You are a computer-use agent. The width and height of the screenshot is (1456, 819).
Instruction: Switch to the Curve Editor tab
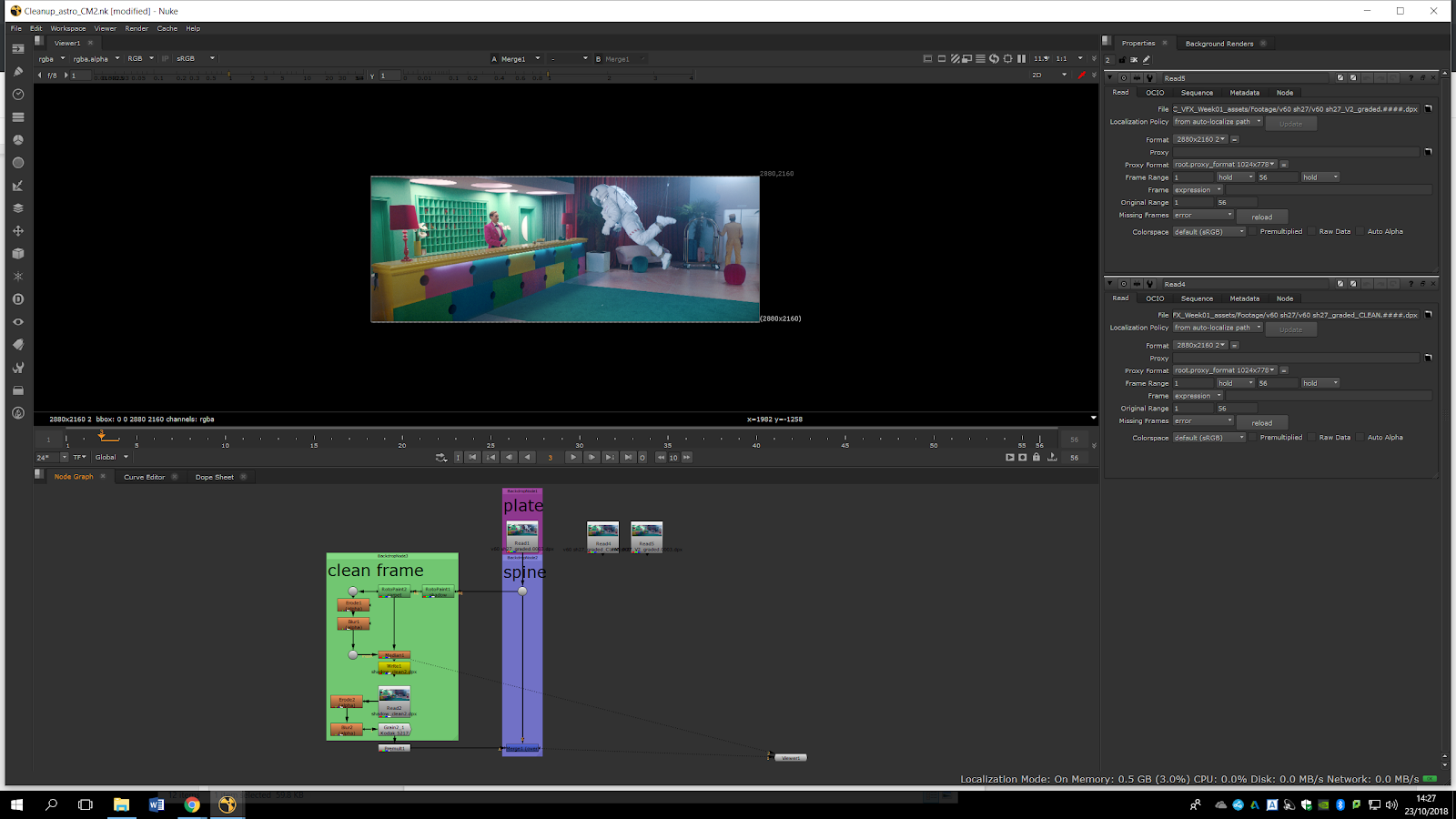144,477
